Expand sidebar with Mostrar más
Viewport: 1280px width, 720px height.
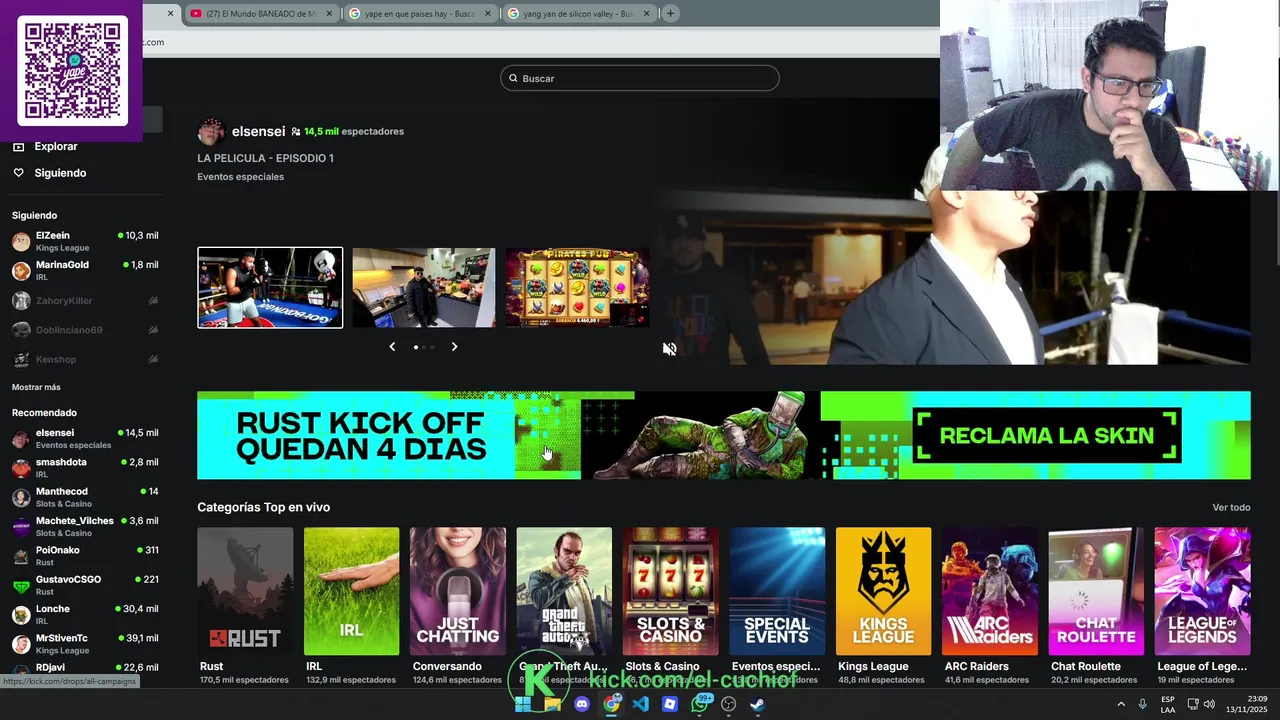[36, 387]
